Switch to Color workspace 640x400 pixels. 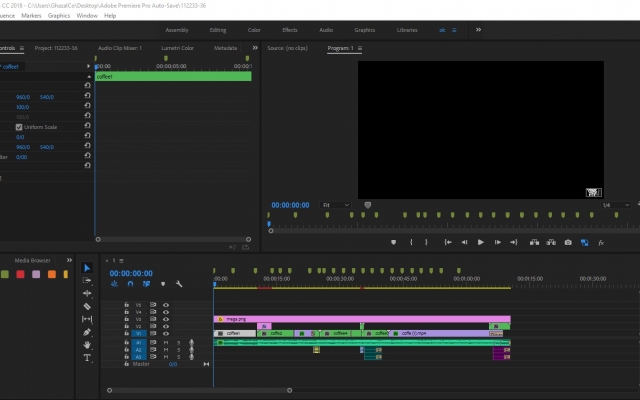[x=254, y=30]
